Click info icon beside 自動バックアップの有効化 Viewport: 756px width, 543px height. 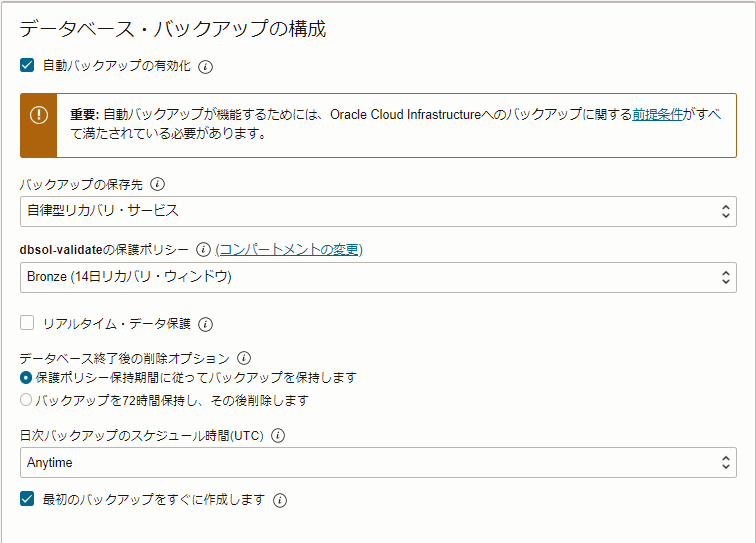point(206,67)
